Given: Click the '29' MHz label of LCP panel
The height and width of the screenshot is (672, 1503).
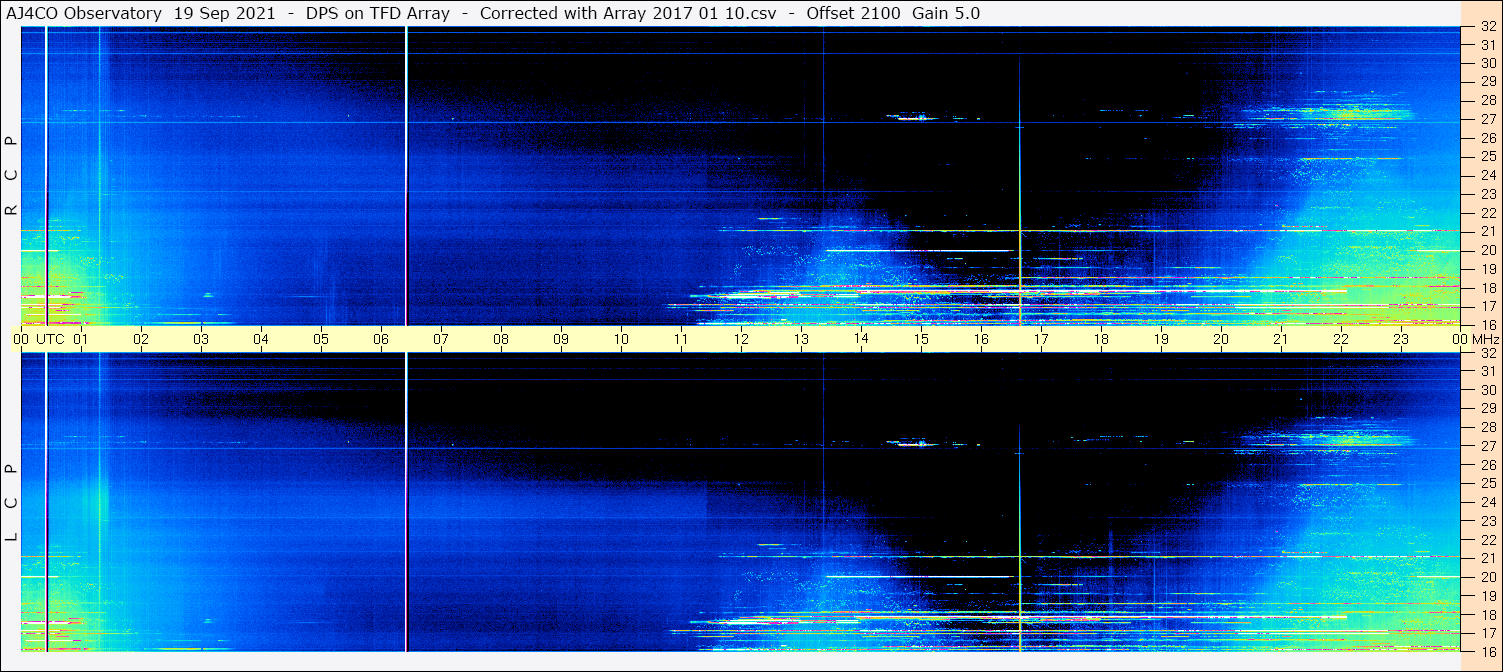Looking at the screenshot, I should coord(1488,409).
